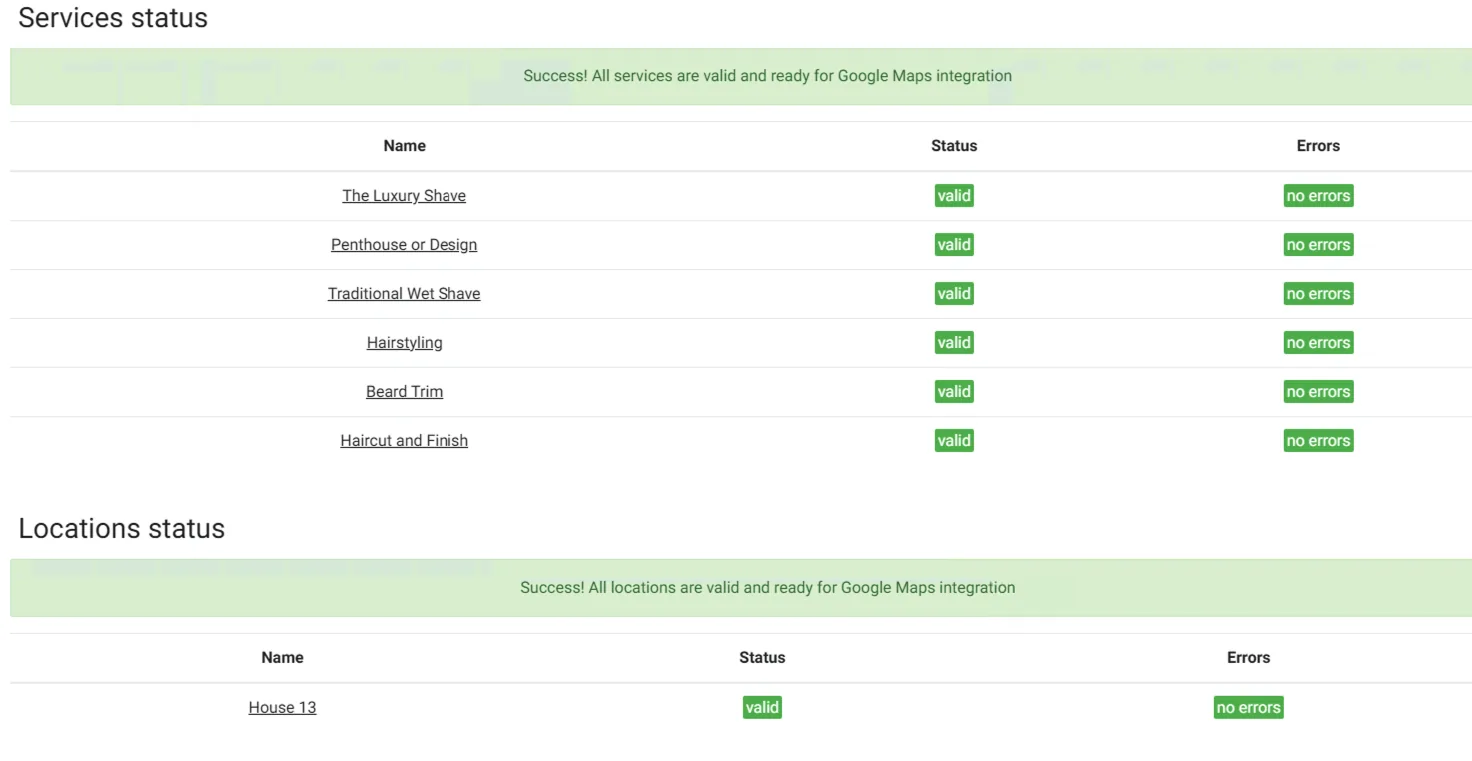Click the all locations valid success message
Viewport: 1472px width, 761px height.
point(741,588)
